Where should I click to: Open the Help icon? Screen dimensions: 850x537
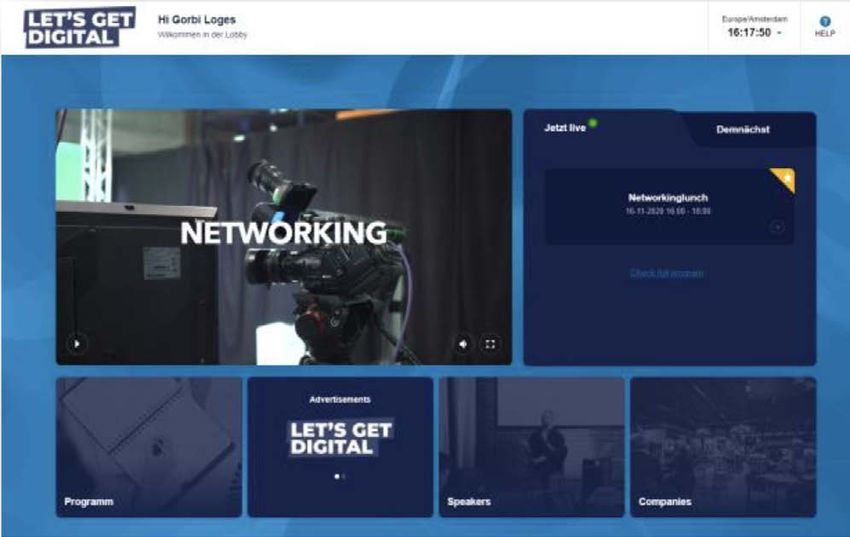click(x=825, y=22)
